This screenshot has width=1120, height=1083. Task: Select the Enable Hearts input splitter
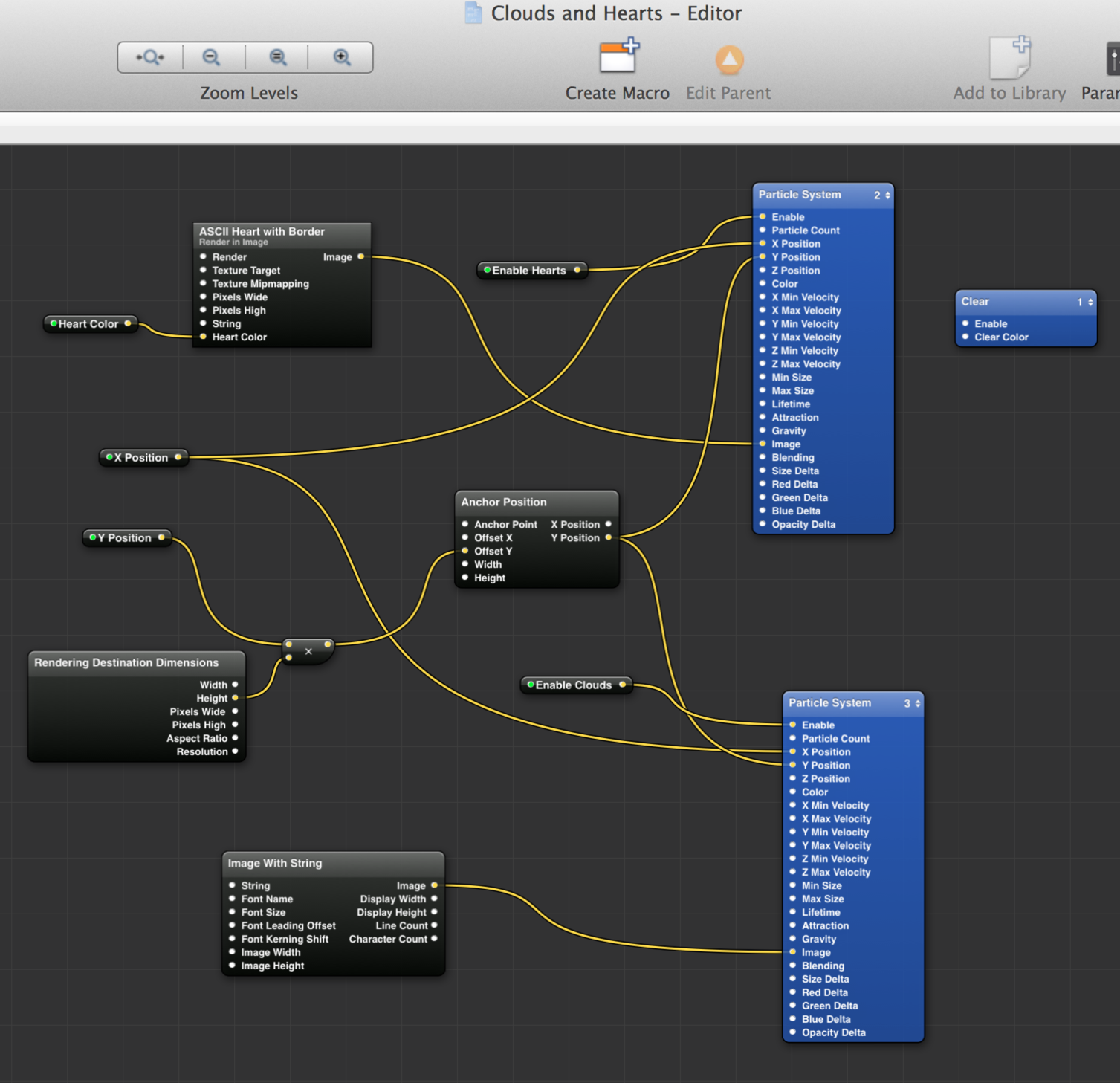coord(532,271)
